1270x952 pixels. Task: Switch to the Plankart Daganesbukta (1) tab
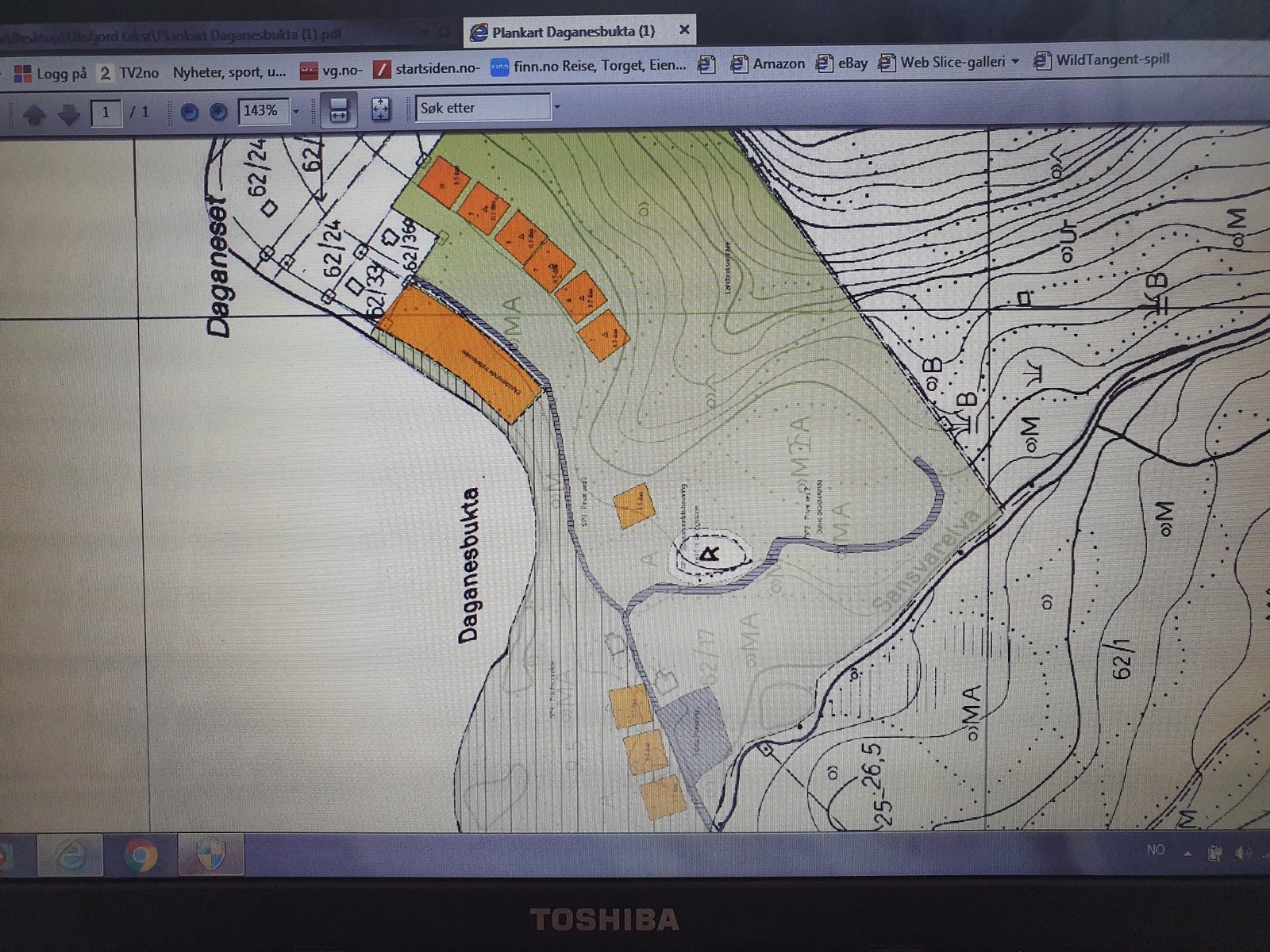(573, 32)
